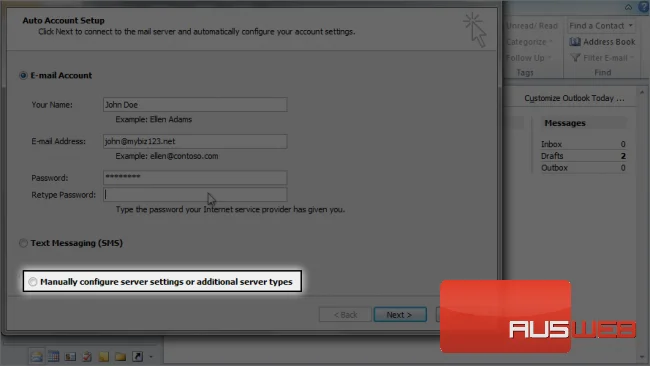
Task: Open Contacts view in navigation bar
Action: [70, 356]
